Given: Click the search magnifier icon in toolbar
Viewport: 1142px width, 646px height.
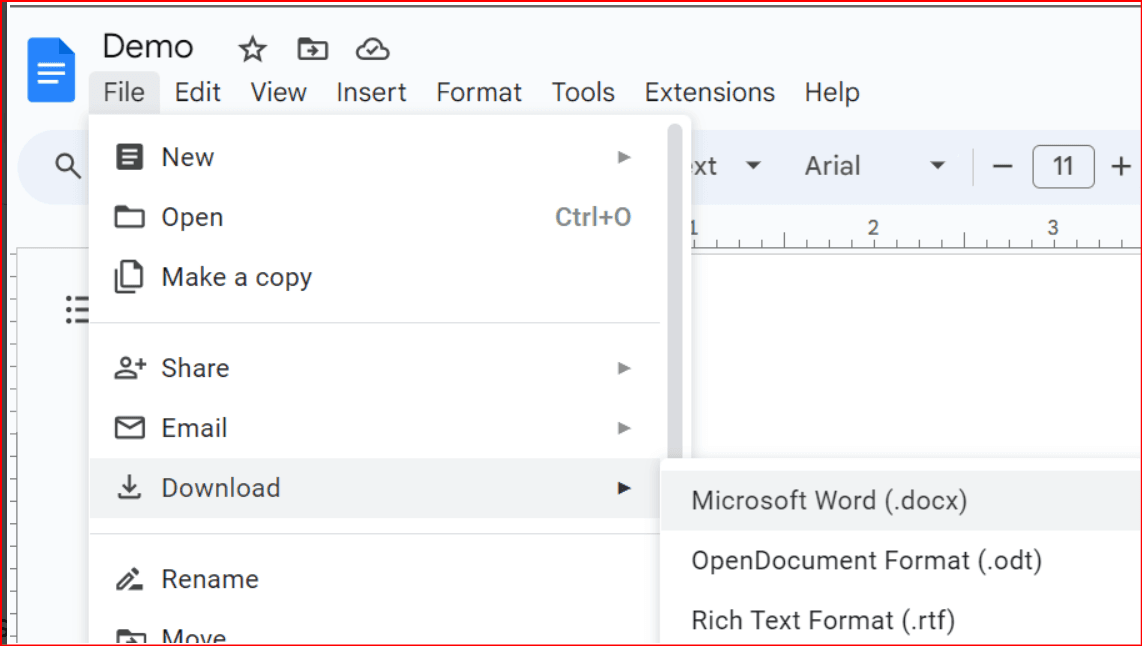Looking at the screenshot, I should click(x=67, y=166).
